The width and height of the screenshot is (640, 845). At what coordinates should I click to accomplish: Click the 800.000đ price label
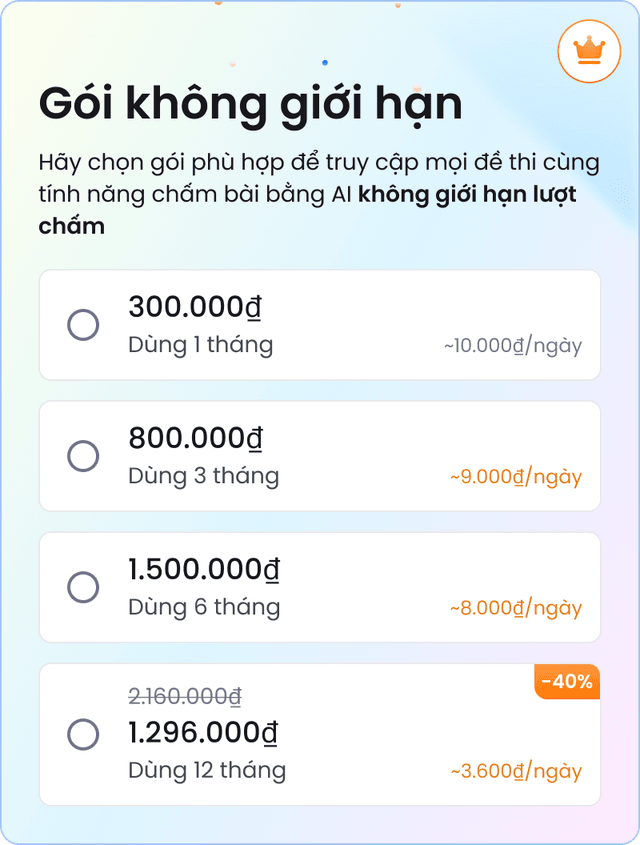(194, 438)
